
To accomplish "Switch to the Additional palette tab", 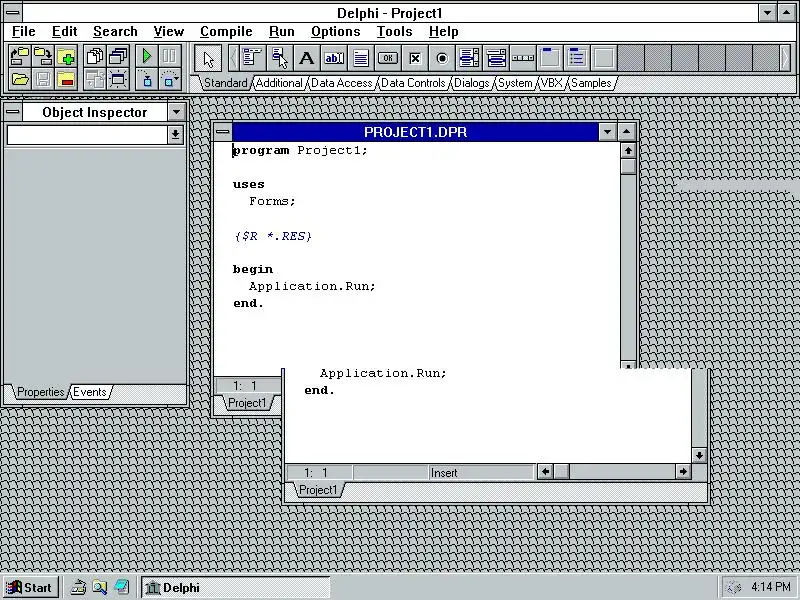I will [x=279, y=83].
